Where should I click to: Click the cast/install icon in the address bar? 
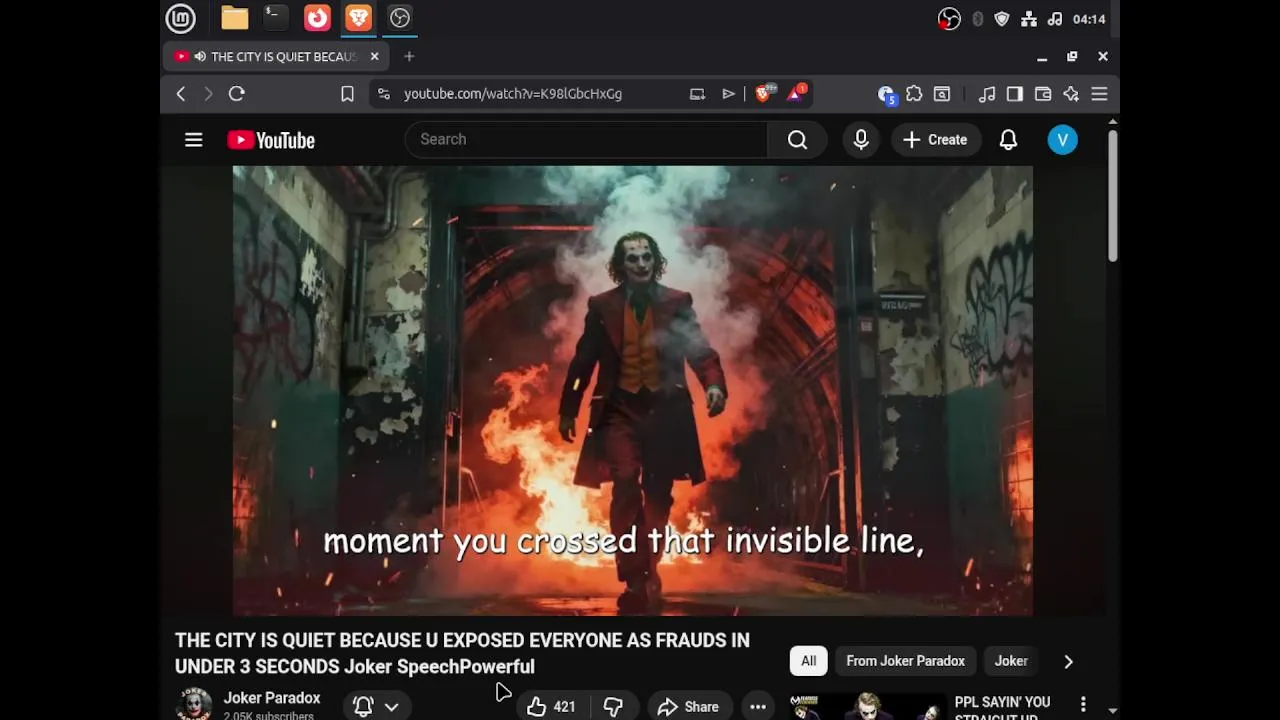(697, 94)
